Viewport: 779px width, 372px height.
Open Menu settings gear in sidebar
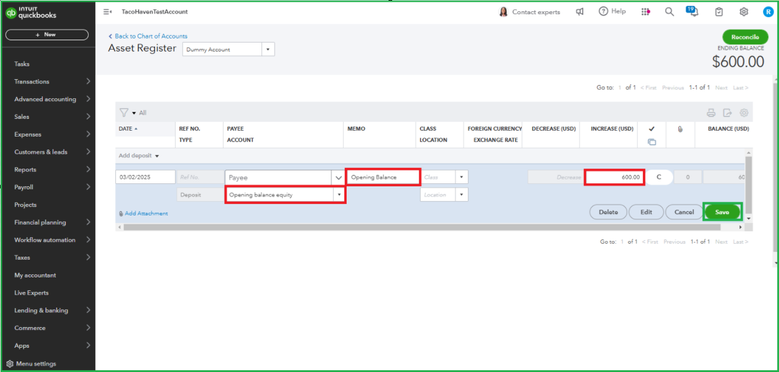pos(10,364)
